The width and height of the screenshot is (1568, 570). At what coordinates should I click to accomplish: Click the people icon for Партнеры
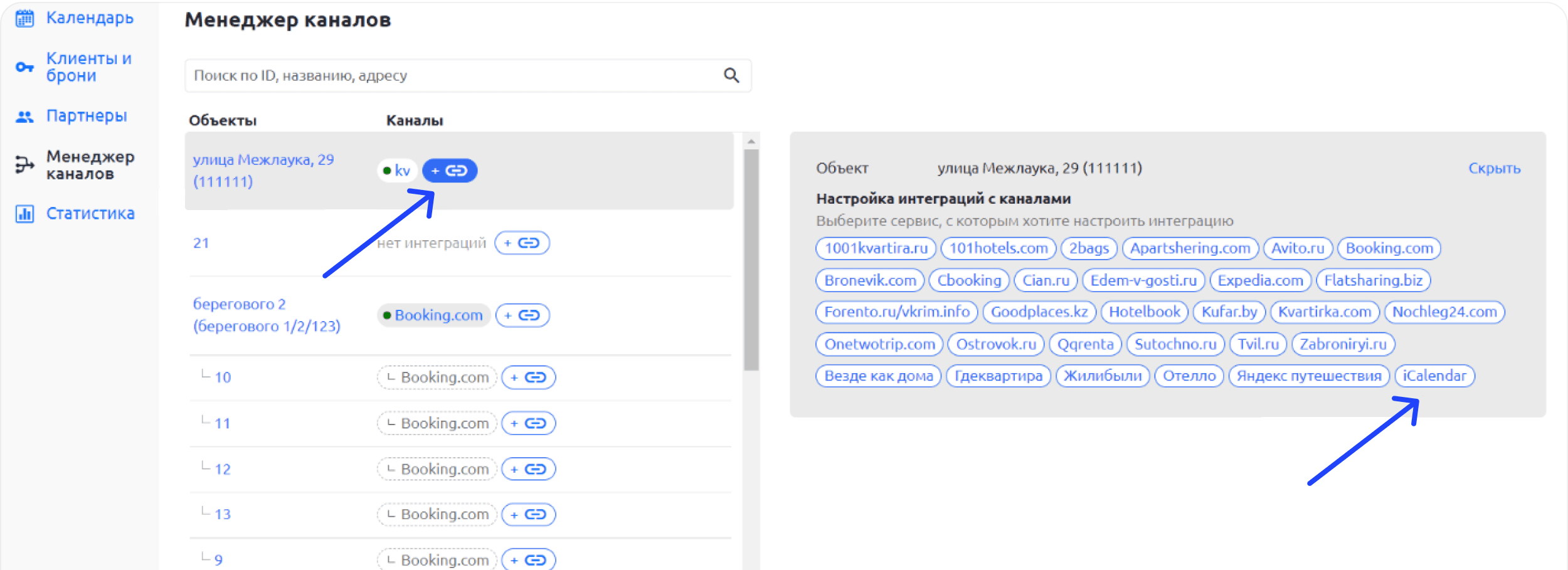click(24, 117)
